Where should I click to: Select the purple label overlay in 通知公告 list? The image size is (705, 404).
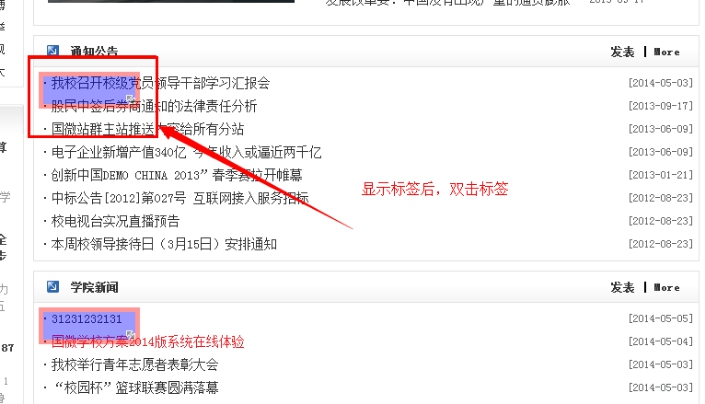[89, 90]
